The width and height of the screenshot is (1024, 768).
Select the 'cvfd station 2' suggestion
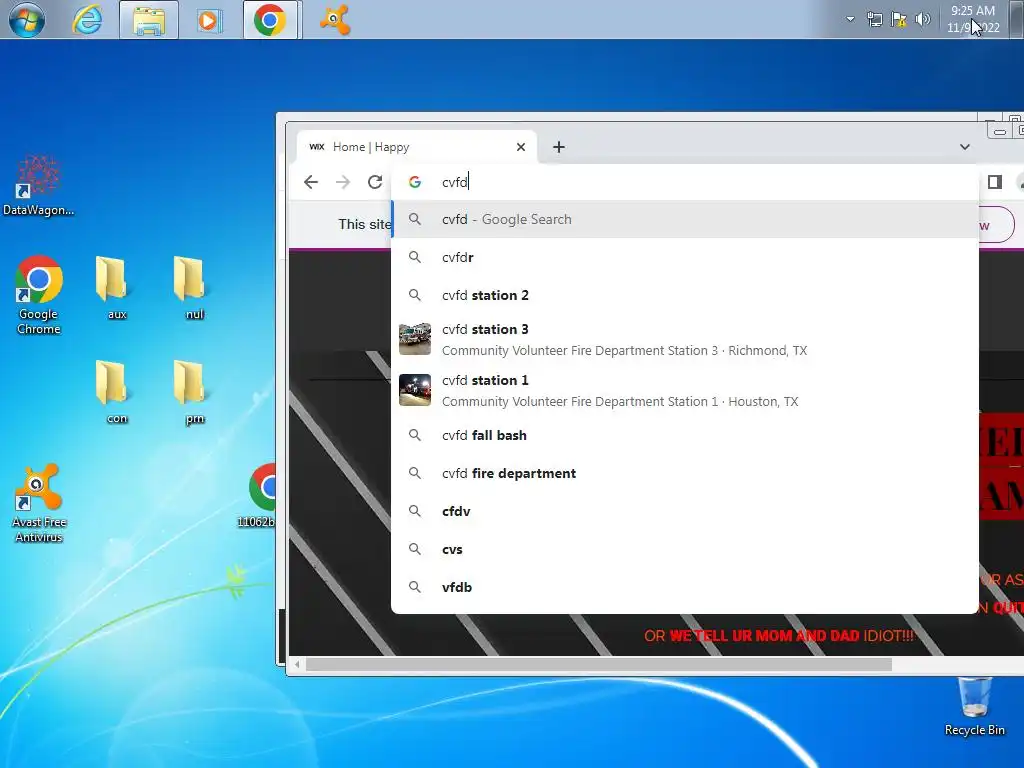[x=684, y=295]
